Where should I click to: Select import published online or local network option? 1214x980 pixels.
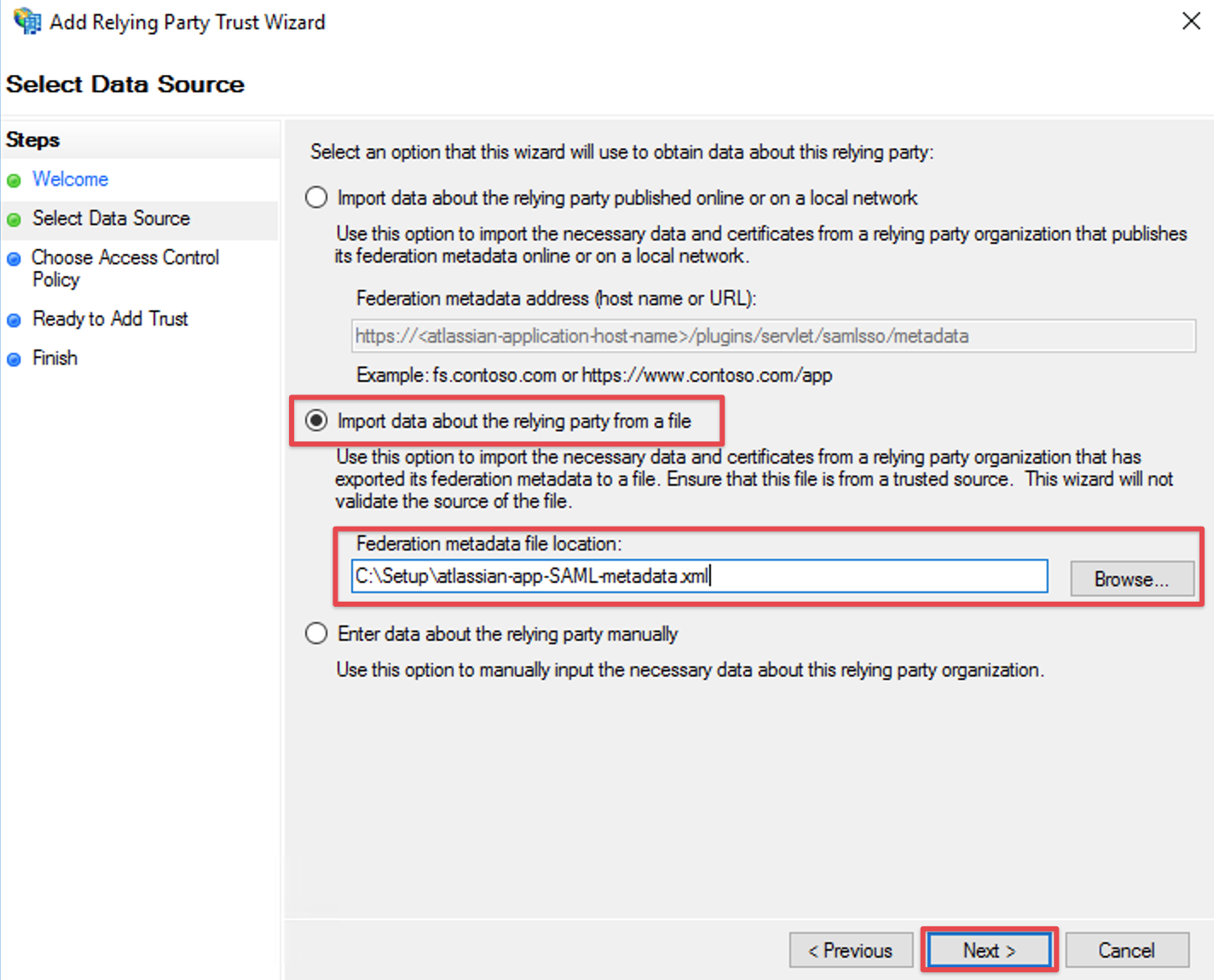click(316, 198)
